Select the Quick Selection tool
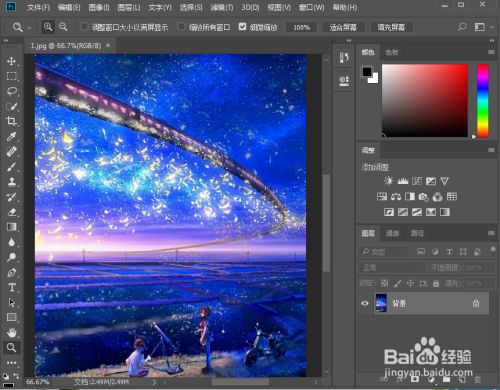Viewport: 500px width, 390px height. [12, 106]
